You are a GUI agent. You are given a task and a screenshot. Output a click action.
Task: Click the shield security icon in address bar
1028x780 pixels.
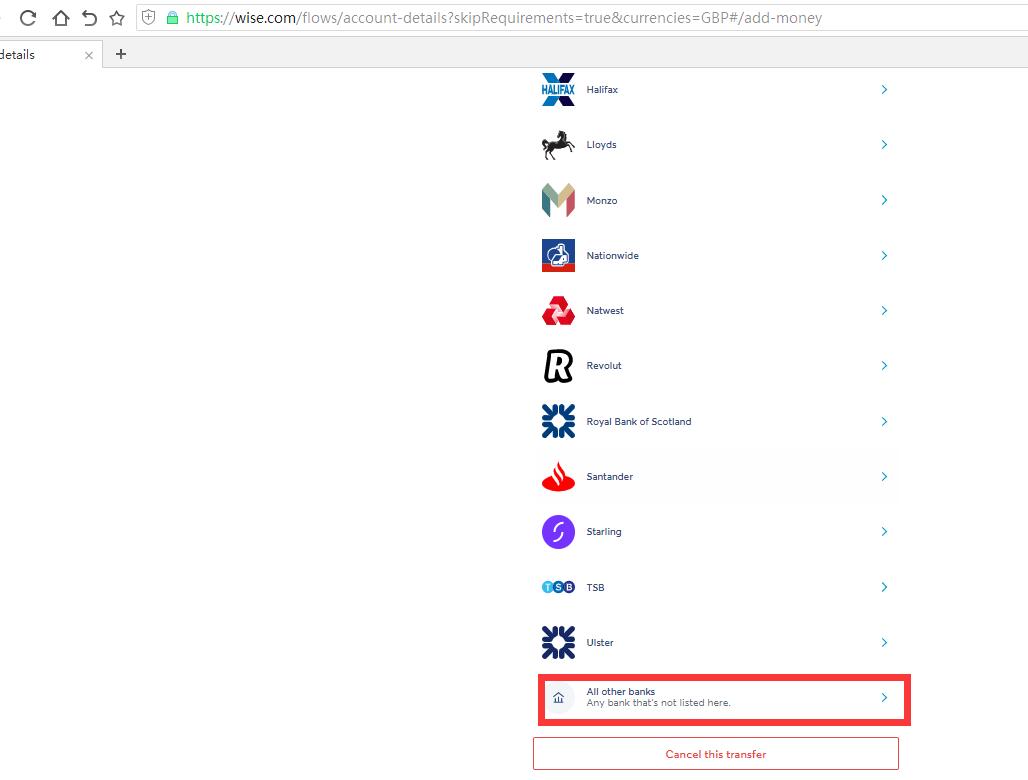pos(149,18)
